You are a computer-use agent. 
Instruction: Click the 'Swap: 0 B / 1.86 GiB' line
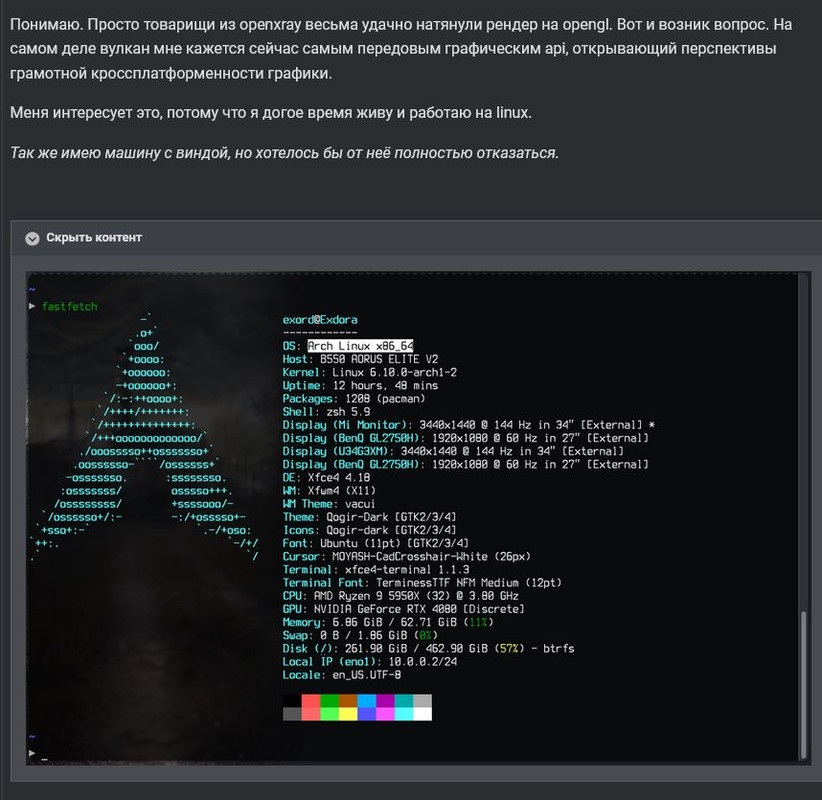tap(360, 635)
